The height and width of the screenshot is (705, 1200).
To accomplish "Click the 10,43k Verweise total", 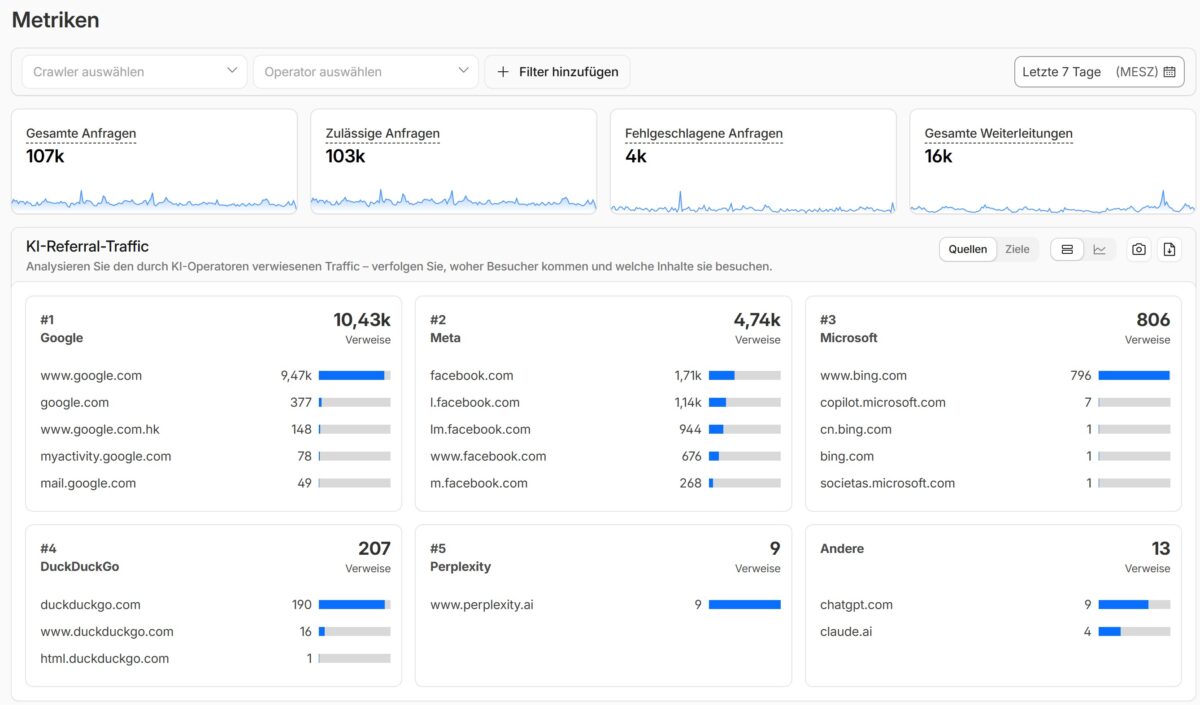I will pyautogui.click(x=362, y=328).
